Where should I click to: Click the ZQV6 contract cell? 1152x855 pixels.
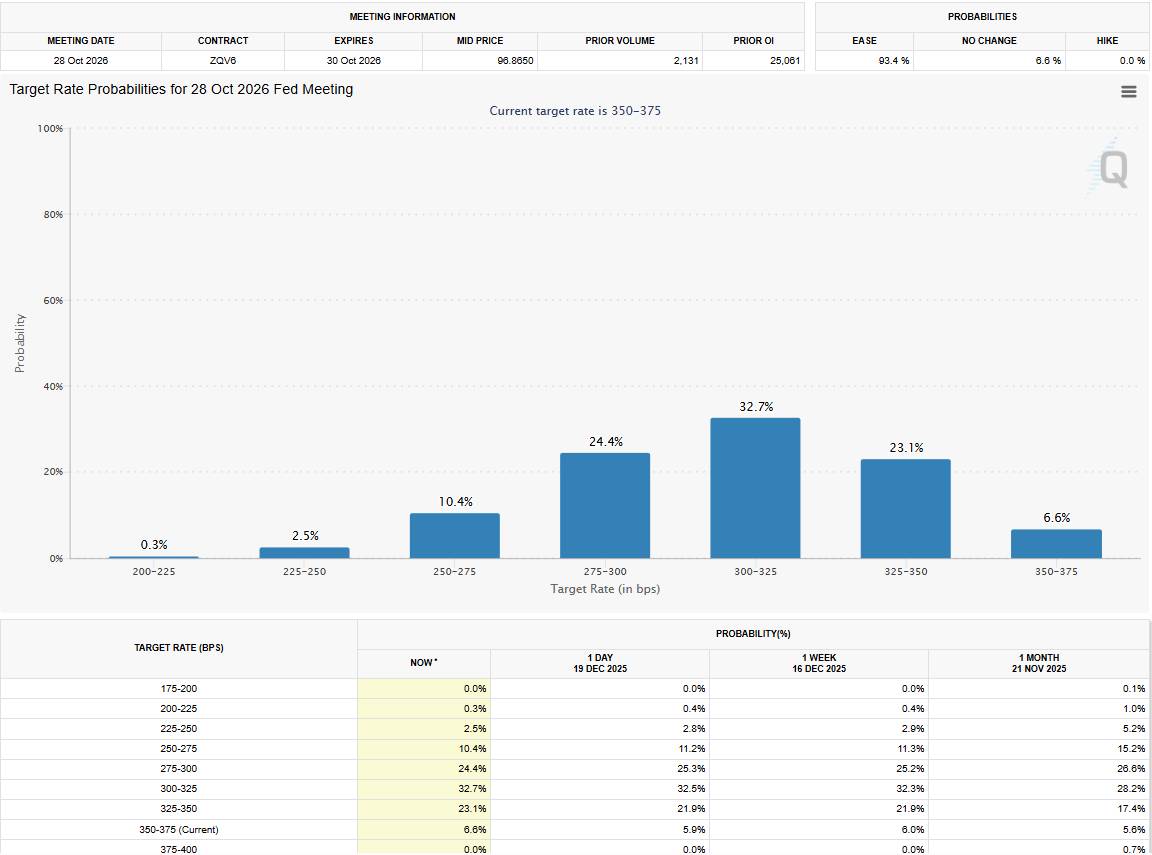click(x=222, y=61)
